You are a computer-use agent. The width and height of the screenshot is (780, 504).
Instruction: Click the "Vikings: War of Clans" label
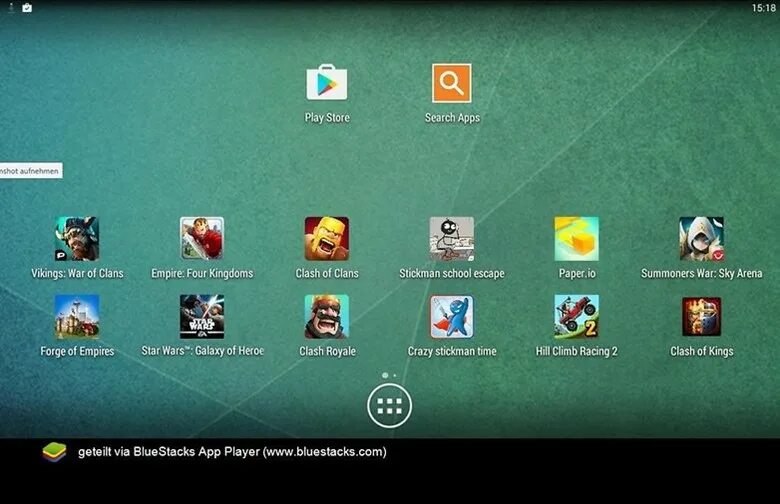(77, 273)
